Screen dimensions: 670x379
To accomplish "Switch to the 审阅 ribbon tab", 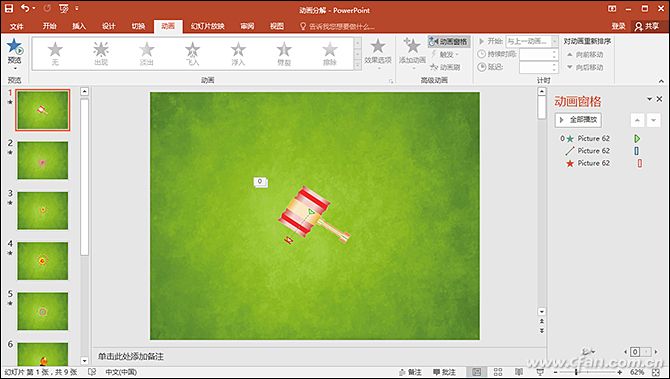I will click(x=247, y=26).
